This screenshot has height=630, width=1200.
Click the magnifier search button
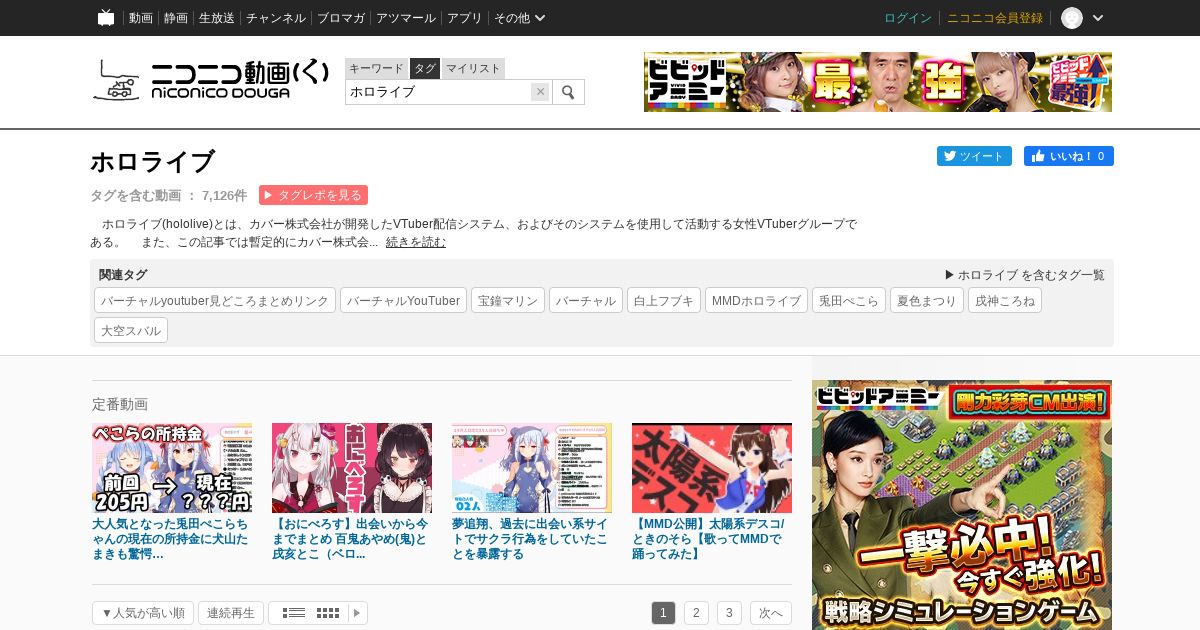point(568,92)
